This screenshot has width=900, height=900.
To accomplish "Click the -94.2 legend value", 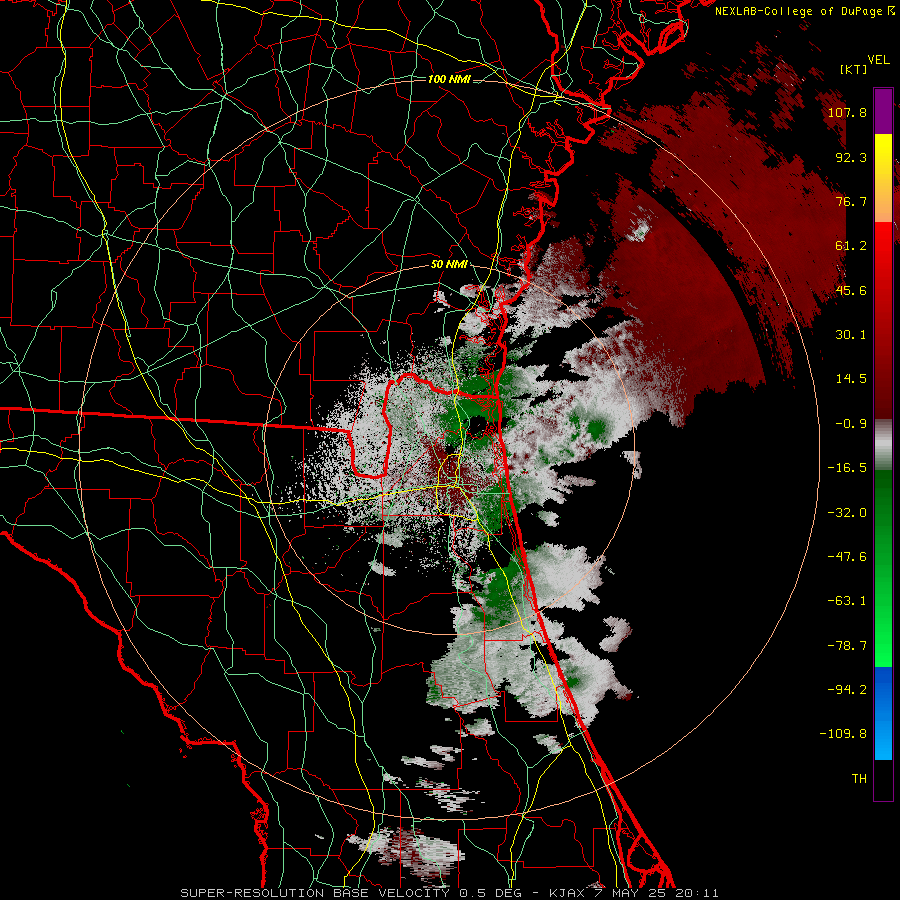I will tap(847, 690).
